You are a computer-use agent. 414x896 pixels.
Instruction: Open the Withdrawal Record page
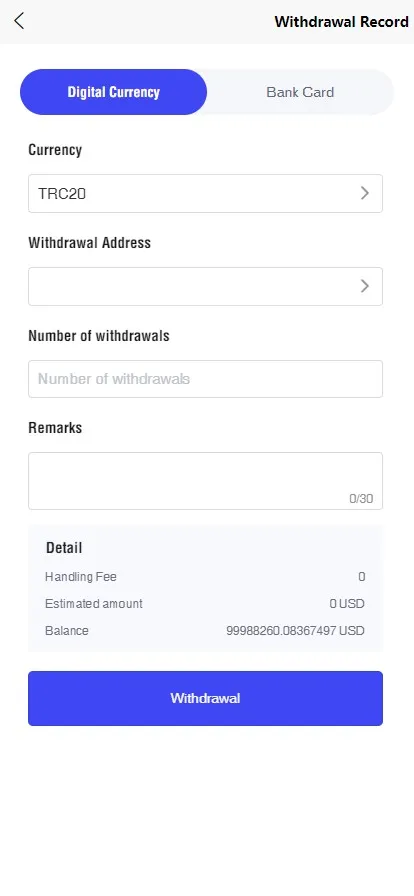pyautogui.click(x=341, y=22)
